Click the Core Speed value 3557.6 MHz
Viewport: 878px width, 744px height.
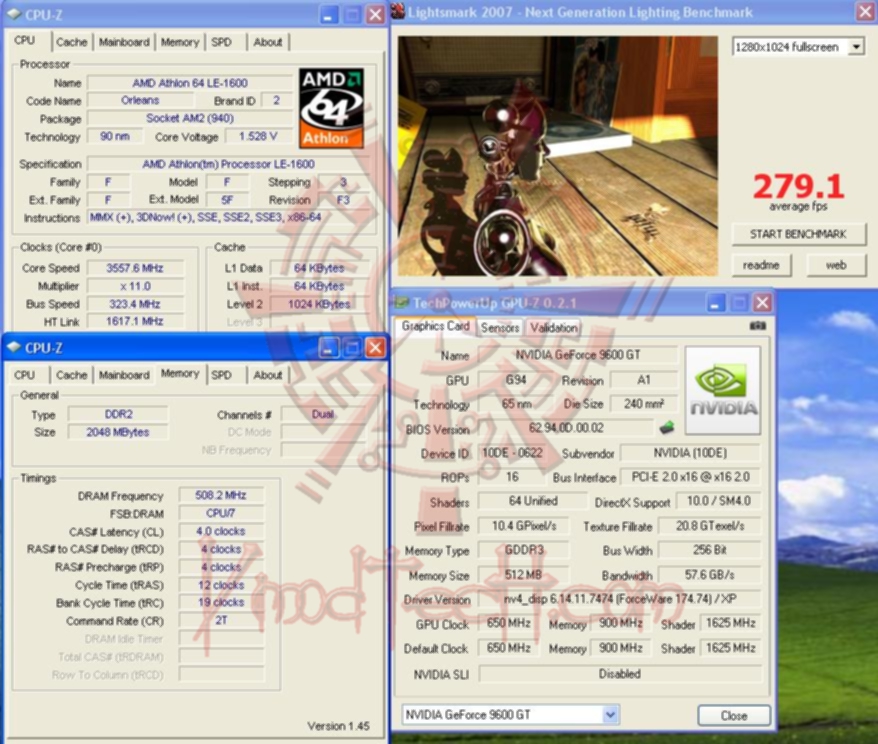pos(135,268)
